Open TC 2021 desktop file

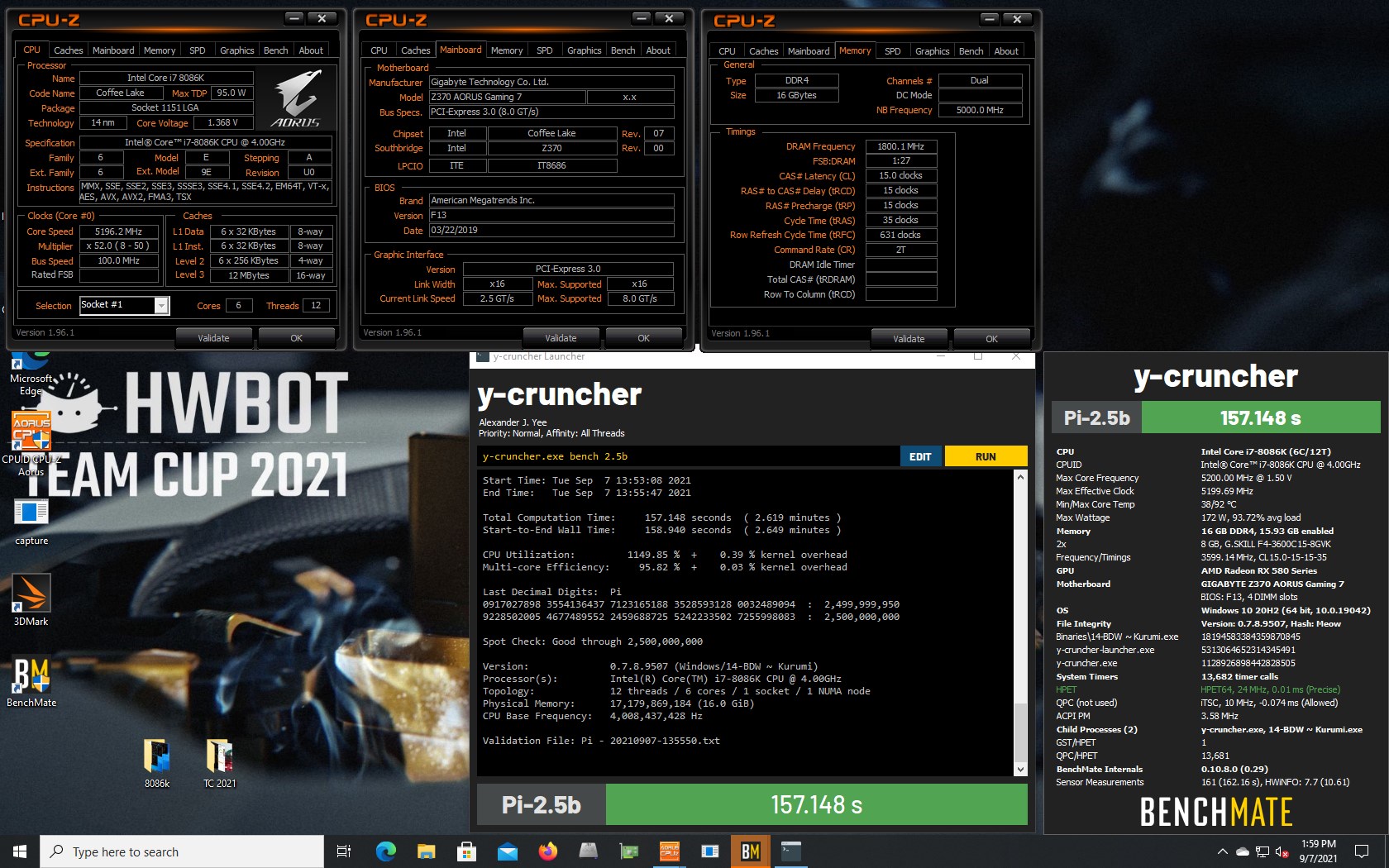(220, 762)
